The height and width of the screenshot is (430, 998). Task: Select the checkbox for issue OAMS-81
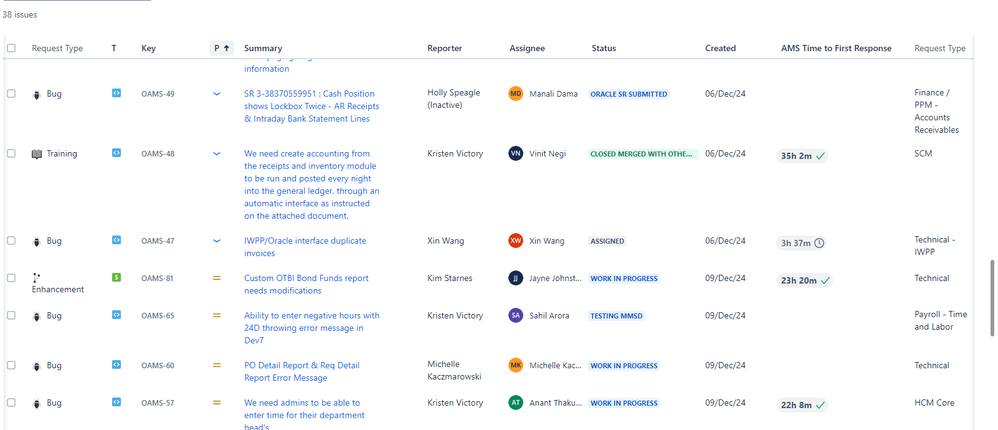click(x=11, y=278)
